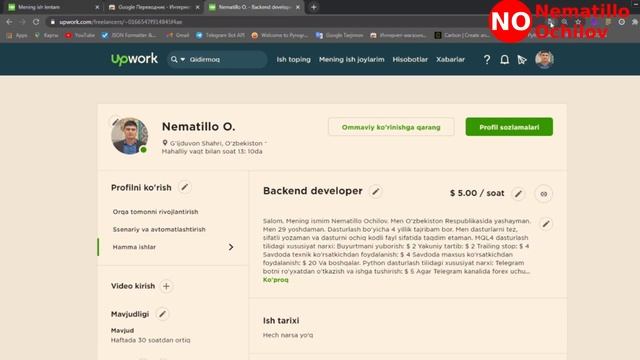The width and height of the screenshot is (640, 360).
Task: Open the Gmail bookmark
Action: [x=178, y=36]
